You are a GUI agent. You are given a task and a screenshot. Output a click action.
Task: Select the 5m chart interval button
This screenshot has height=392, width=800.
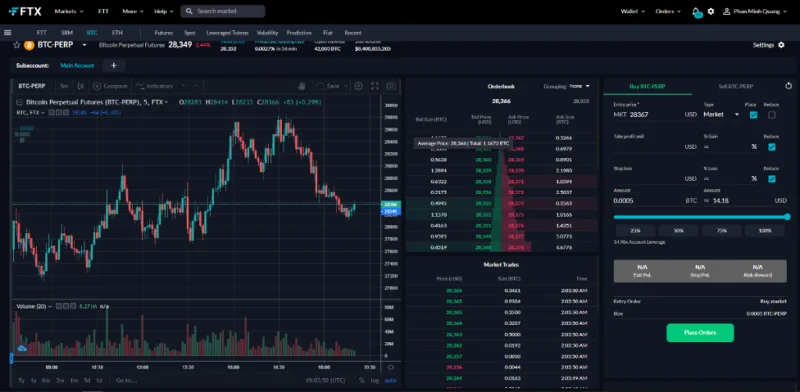pos(64,86)
